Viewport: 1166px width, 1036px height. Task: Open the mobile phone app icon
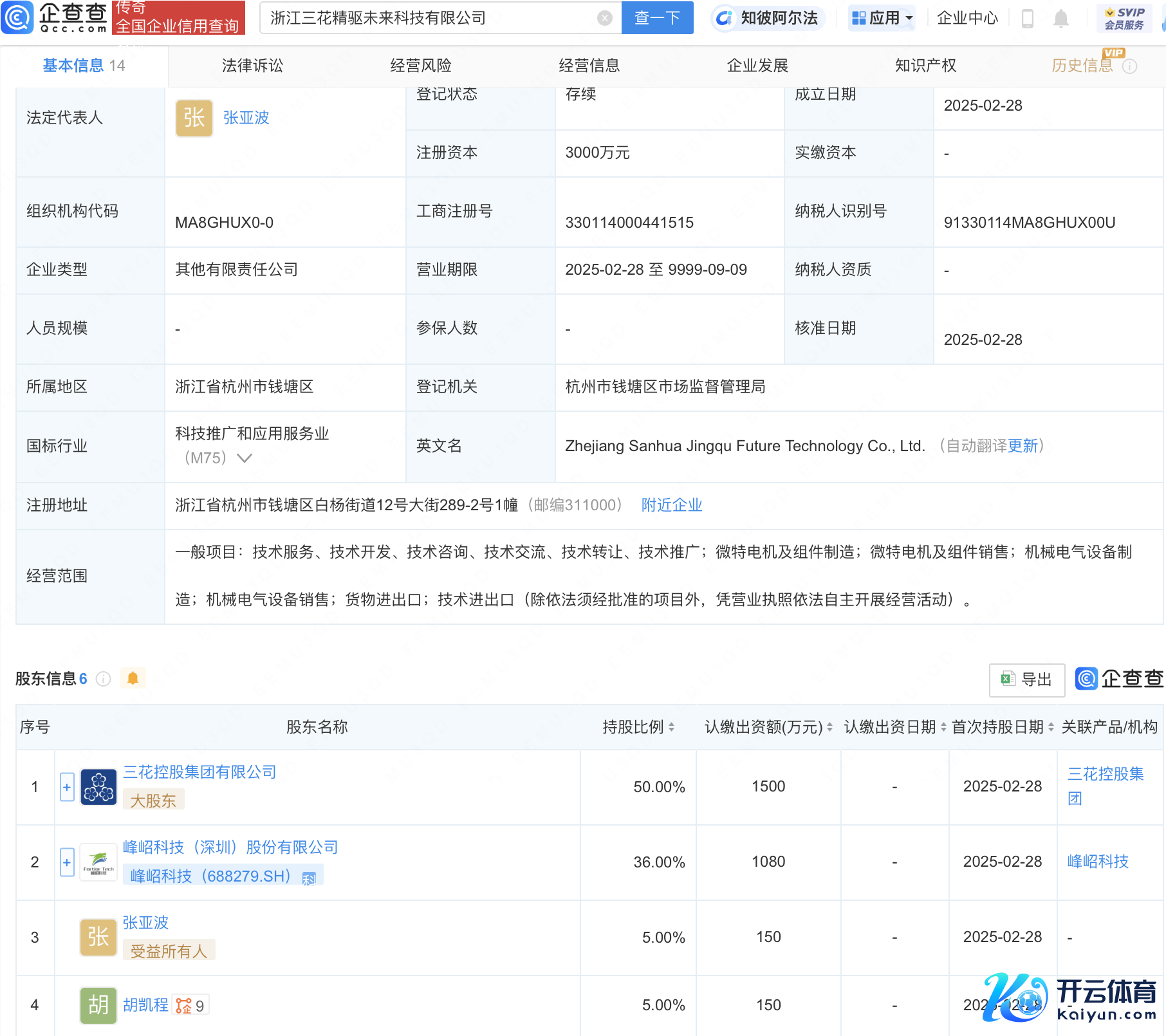point(1028,19)
